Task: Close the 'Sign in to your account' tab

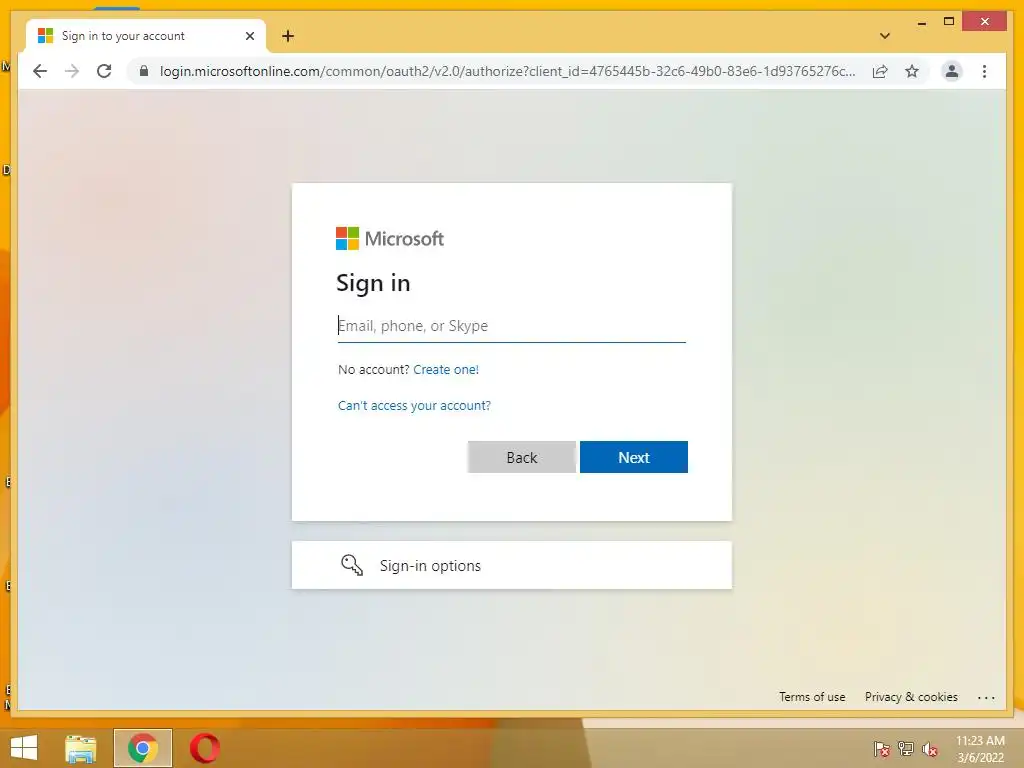Action: (249, 36)
